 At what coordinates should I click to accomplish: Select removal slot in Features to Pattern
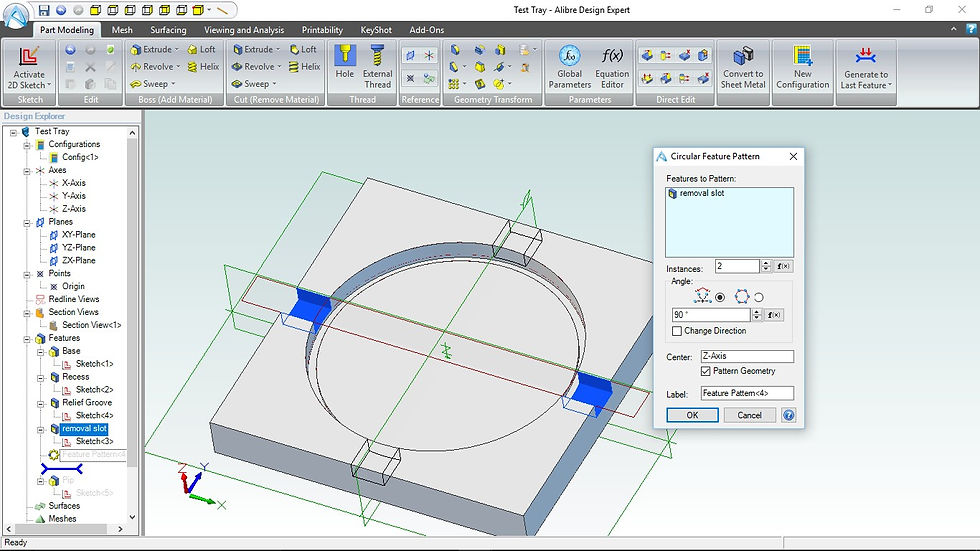tap(702, 193)
